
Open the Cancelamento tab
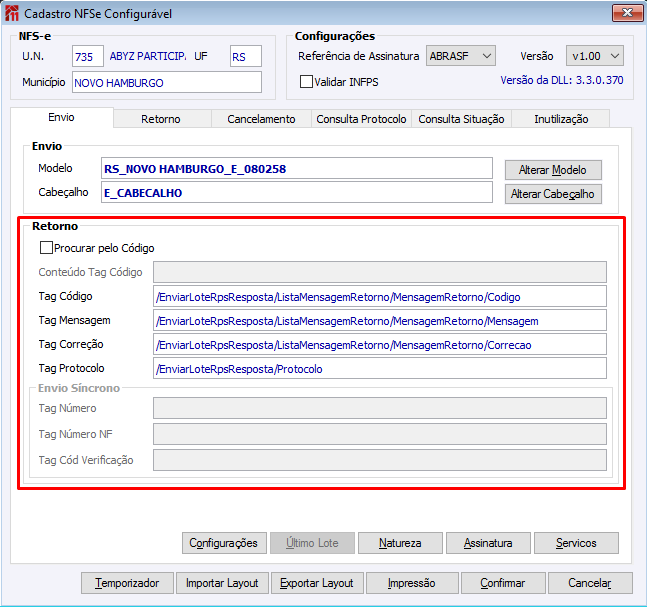tap(261, 119)
